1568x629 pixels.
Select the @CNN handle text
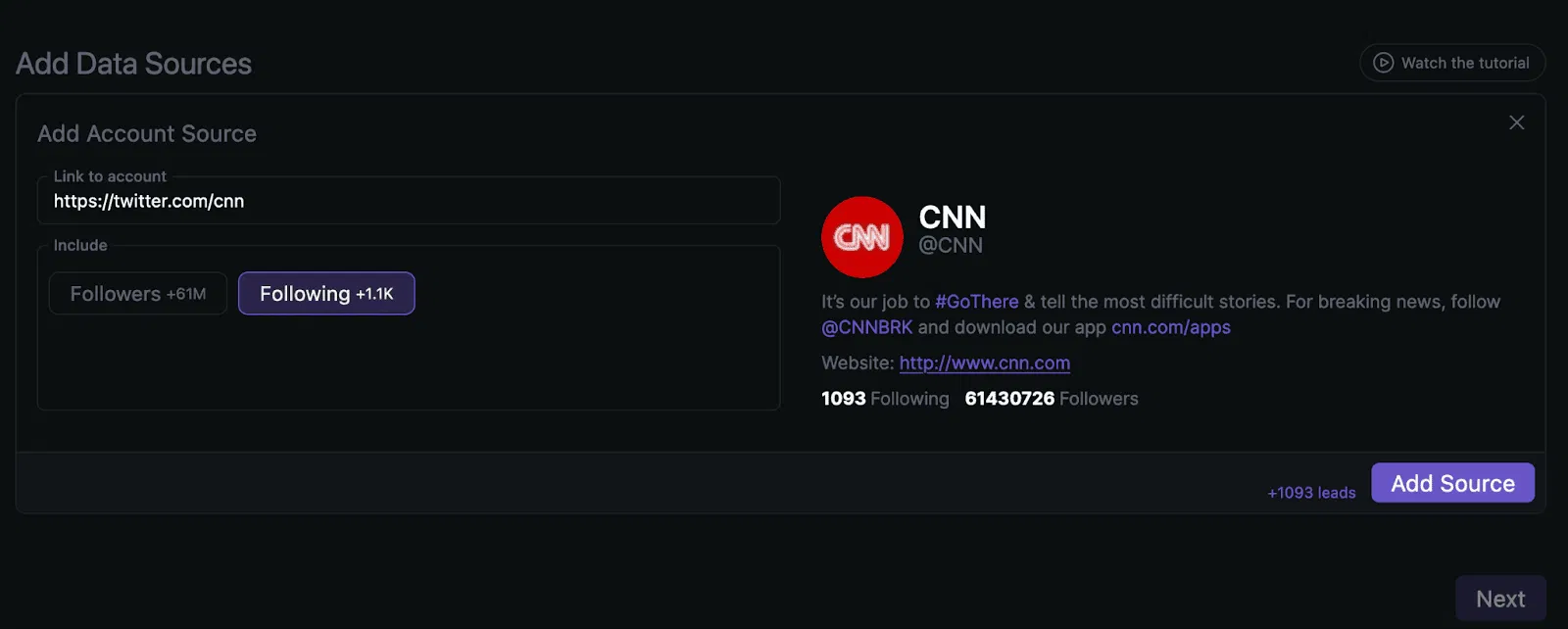pyautogui.click(x=951, y=245)
